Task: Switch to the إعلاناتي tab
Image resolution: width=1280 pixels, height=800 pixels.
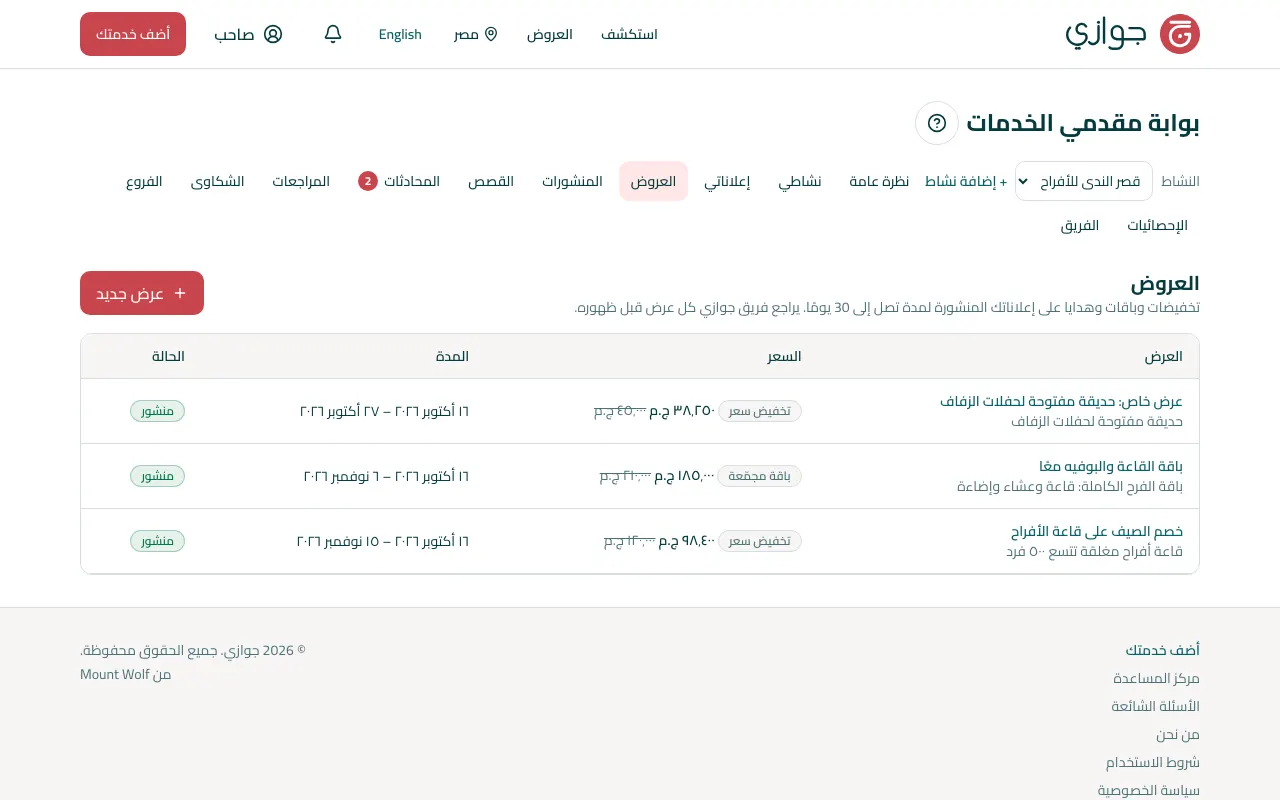Action: click(727, 181)
